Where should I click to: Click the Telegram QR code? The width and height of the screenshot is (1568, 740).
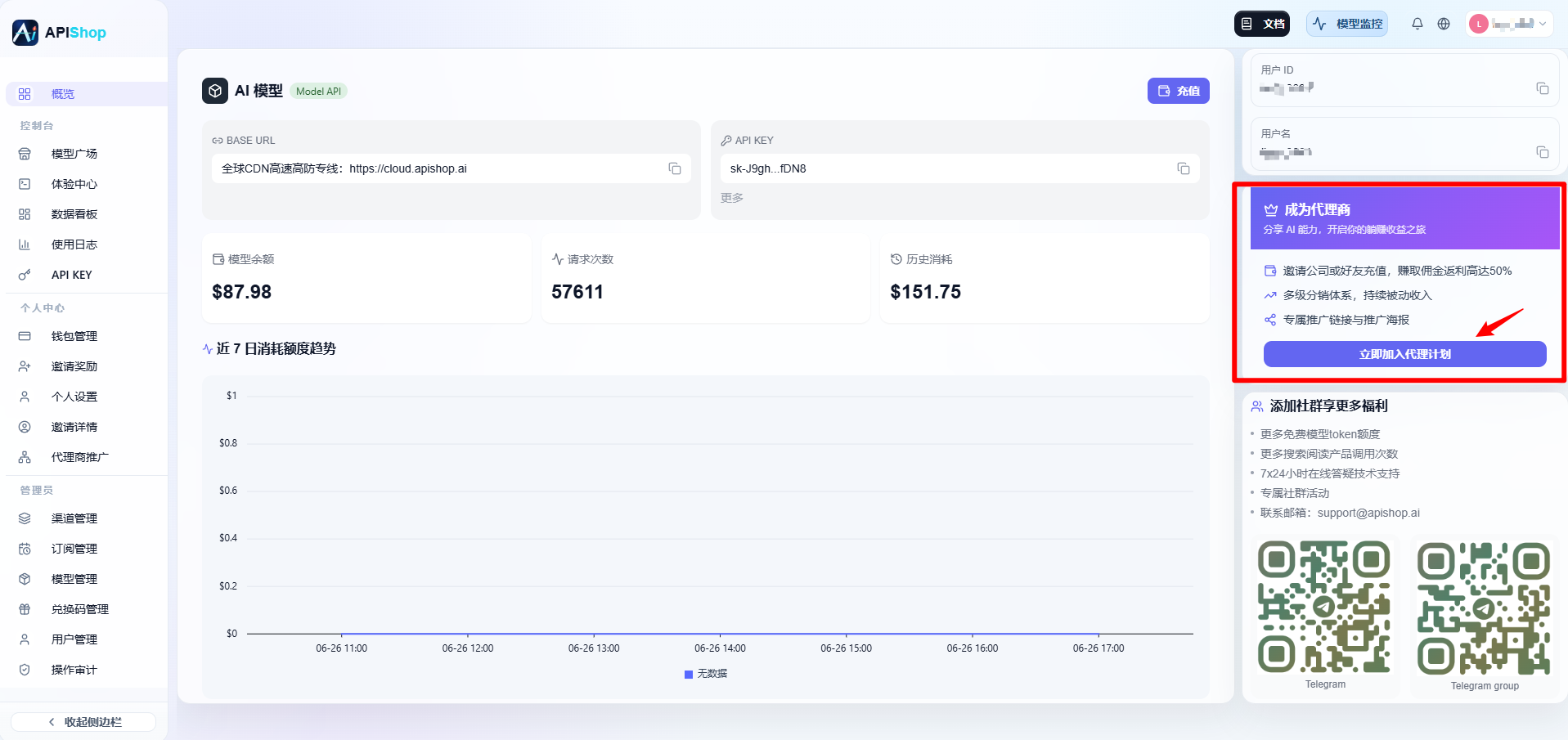tap(1324, 607)
